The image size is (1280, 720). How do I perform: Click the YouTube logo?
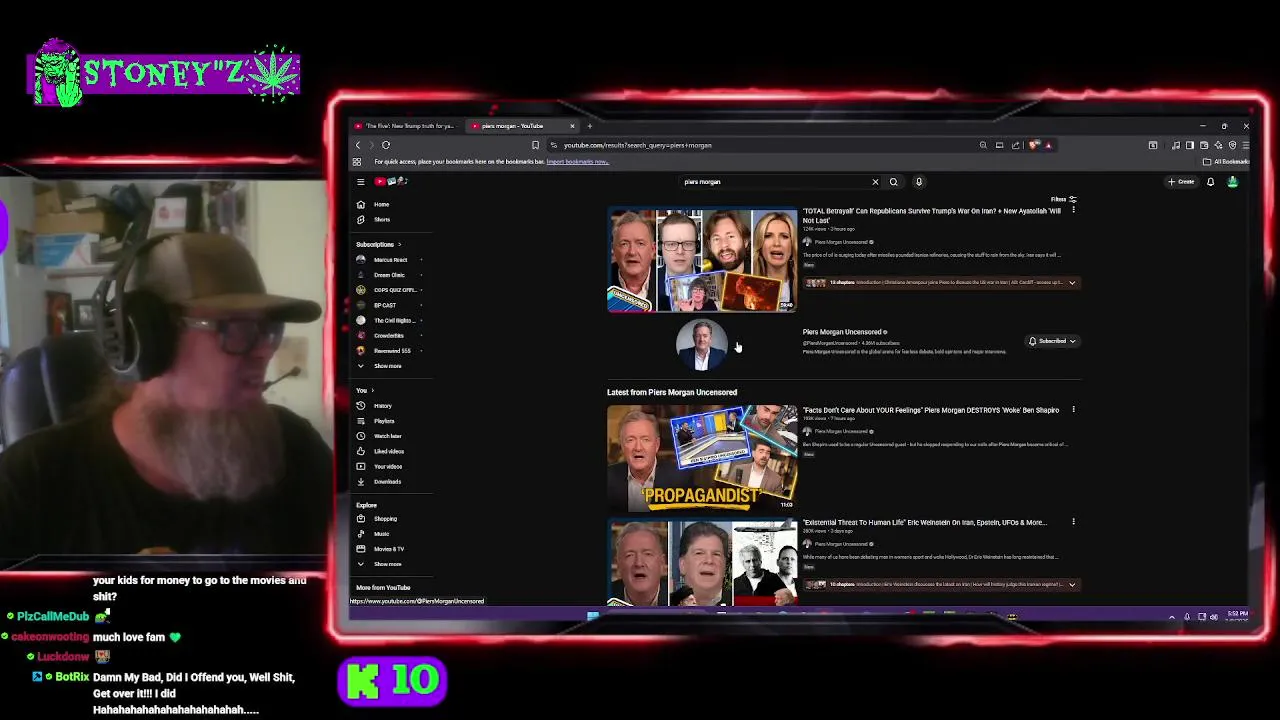click(x=391, y=182)
